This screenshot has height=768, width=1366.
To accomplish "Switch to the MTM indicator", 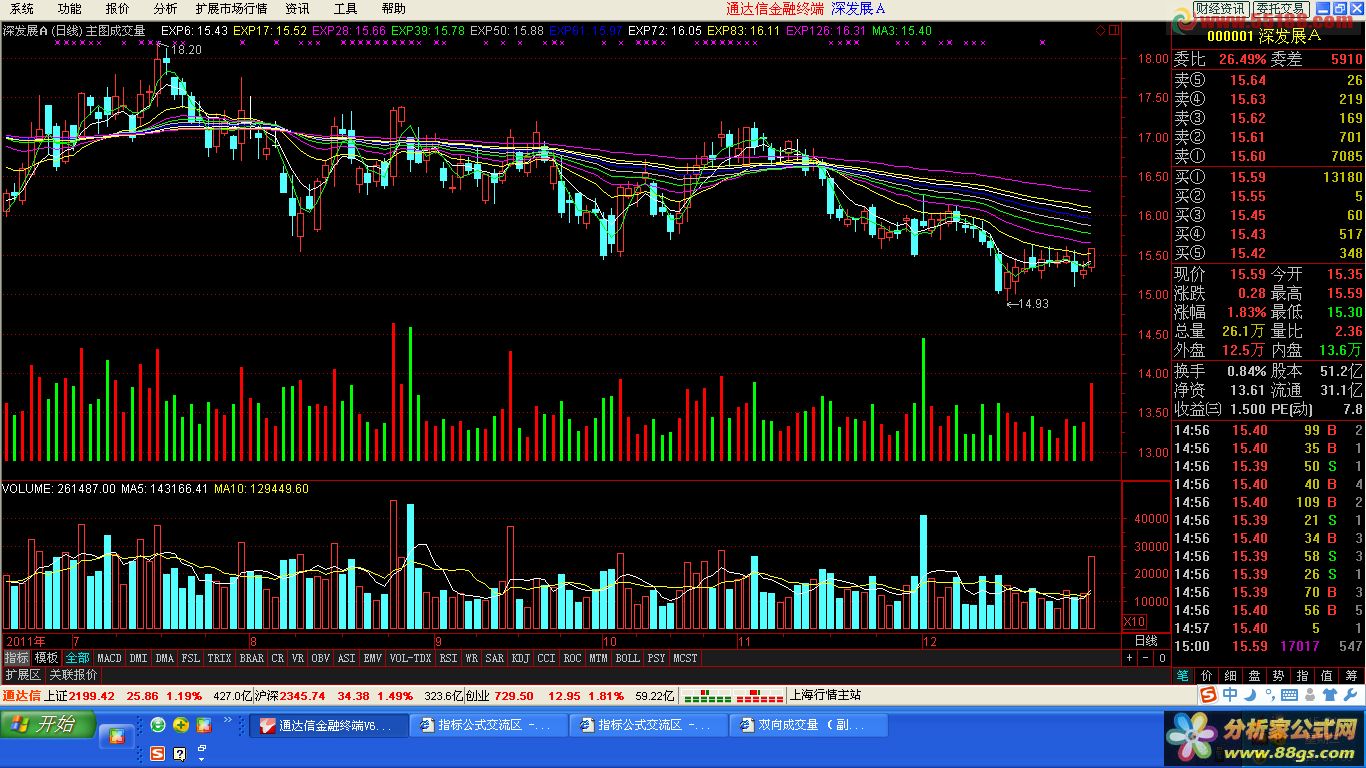I will click(599, 658).
